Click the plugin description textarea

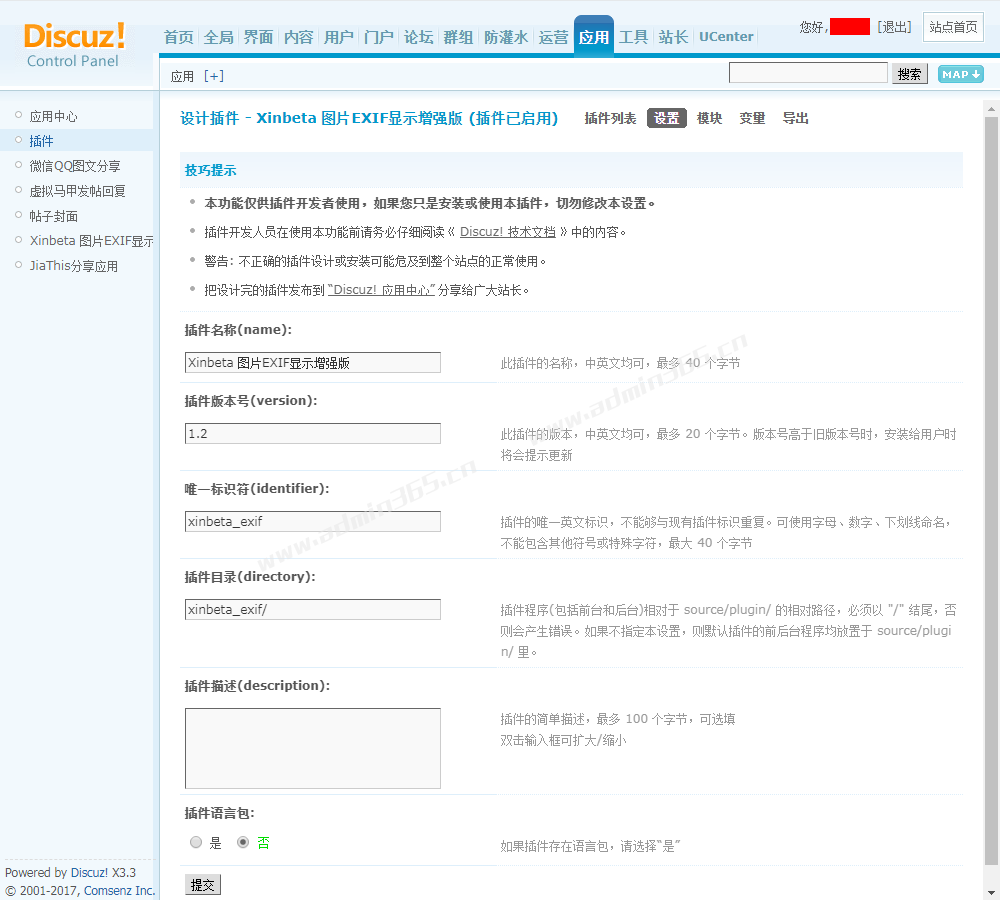pos(312,748)
